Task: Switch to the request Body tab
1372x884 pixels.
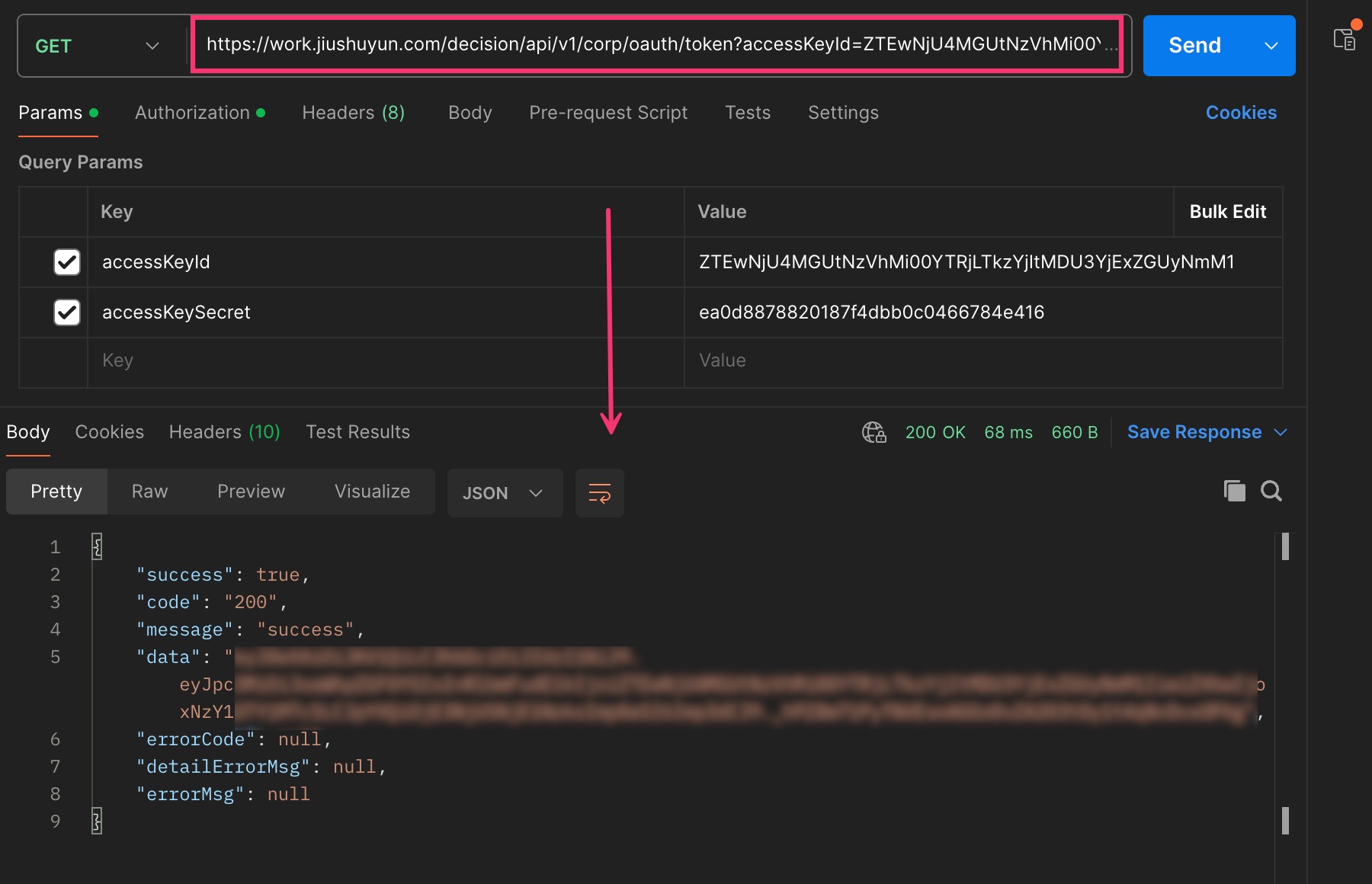Action: (x=470, y=113)
